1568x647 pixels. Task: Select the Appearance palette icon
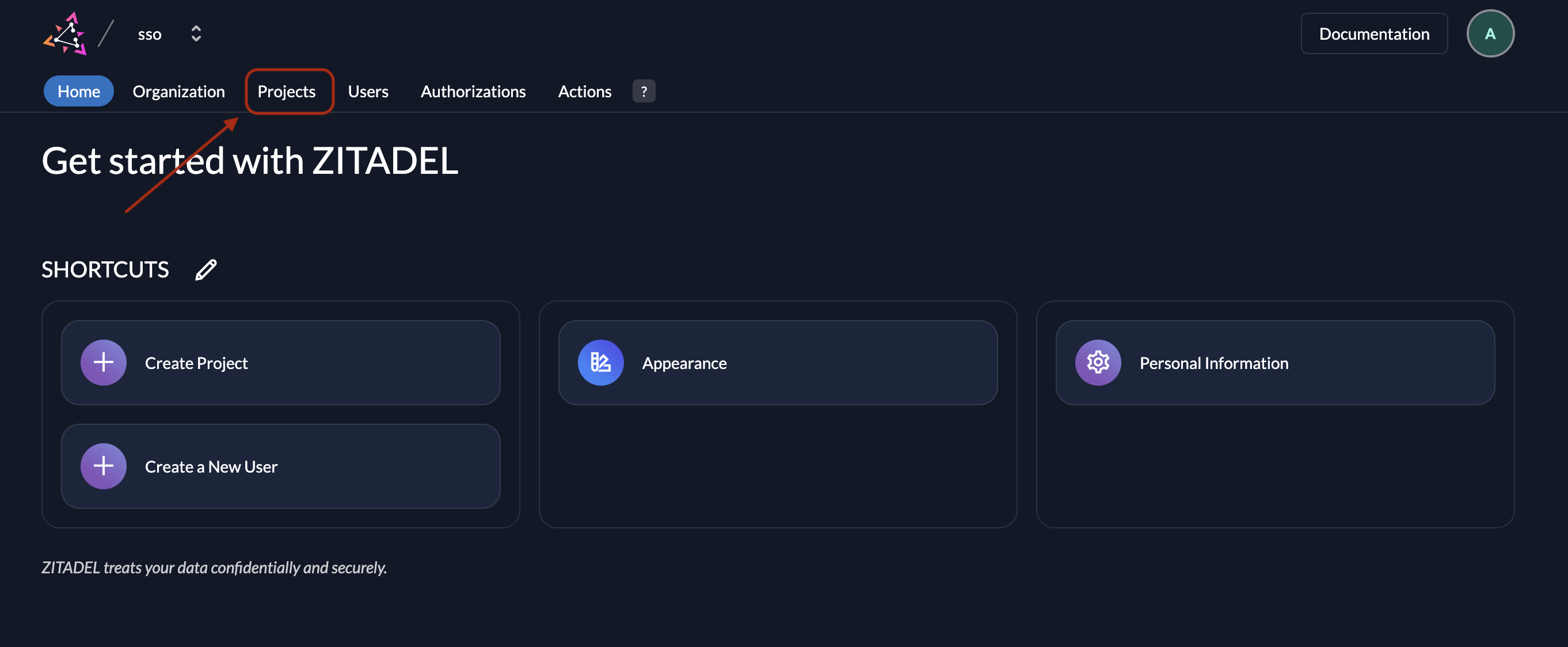pos(600,362)
